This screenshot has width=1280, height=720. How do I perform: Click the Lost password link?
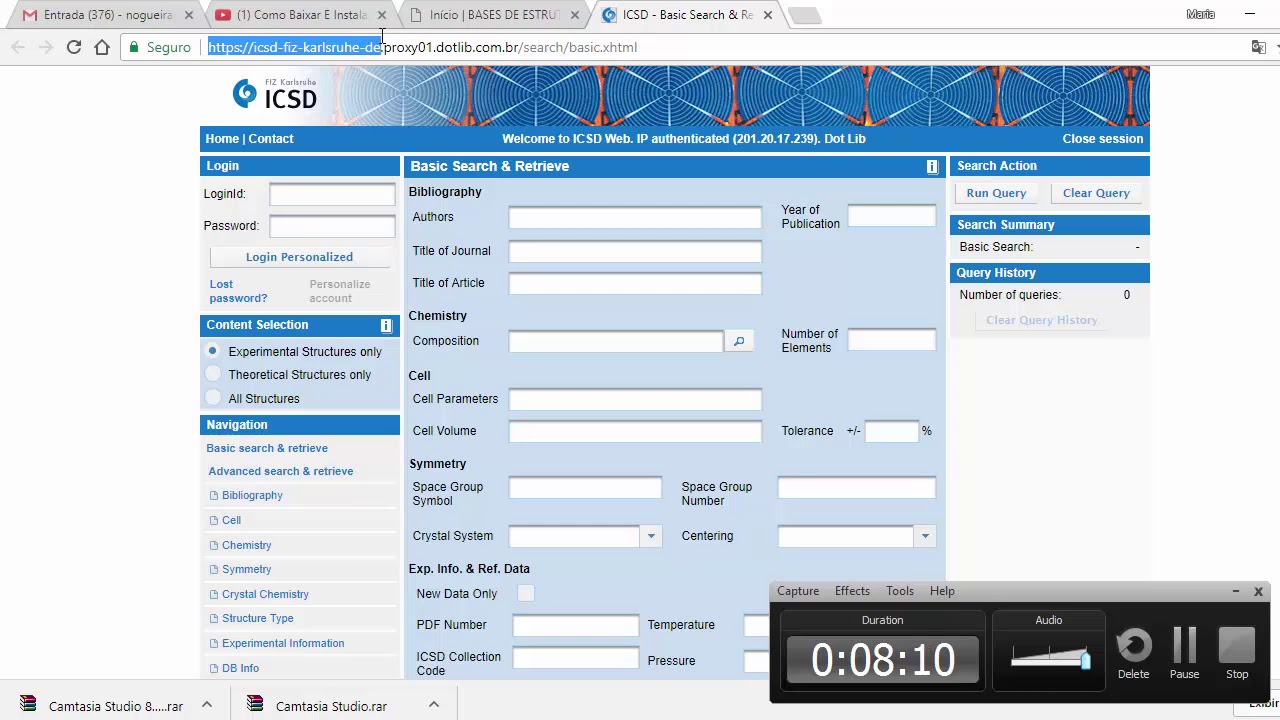pos(238,291)
